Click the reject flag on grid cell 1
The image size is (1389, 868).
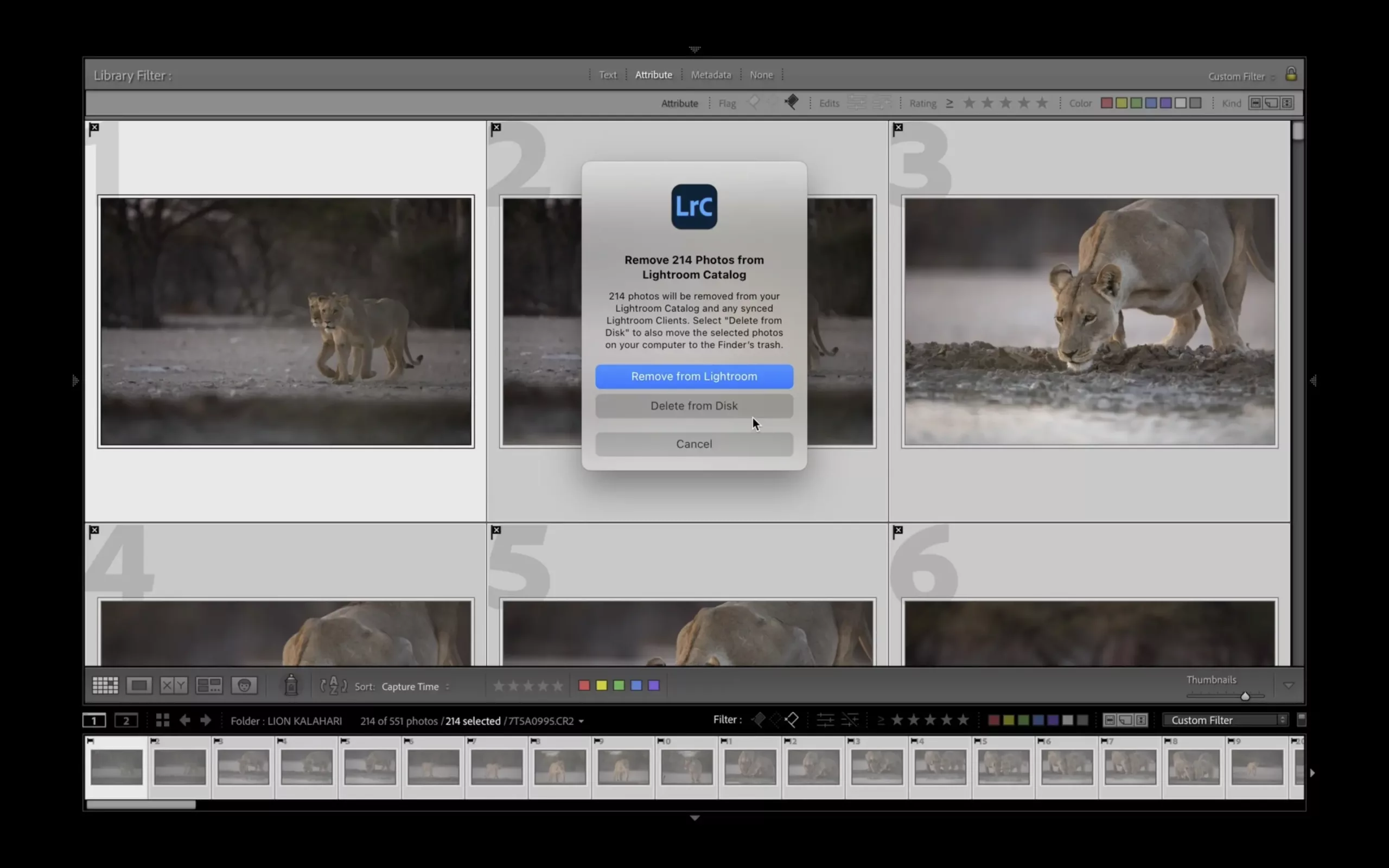pyautogui.click(x=94, y=129)
